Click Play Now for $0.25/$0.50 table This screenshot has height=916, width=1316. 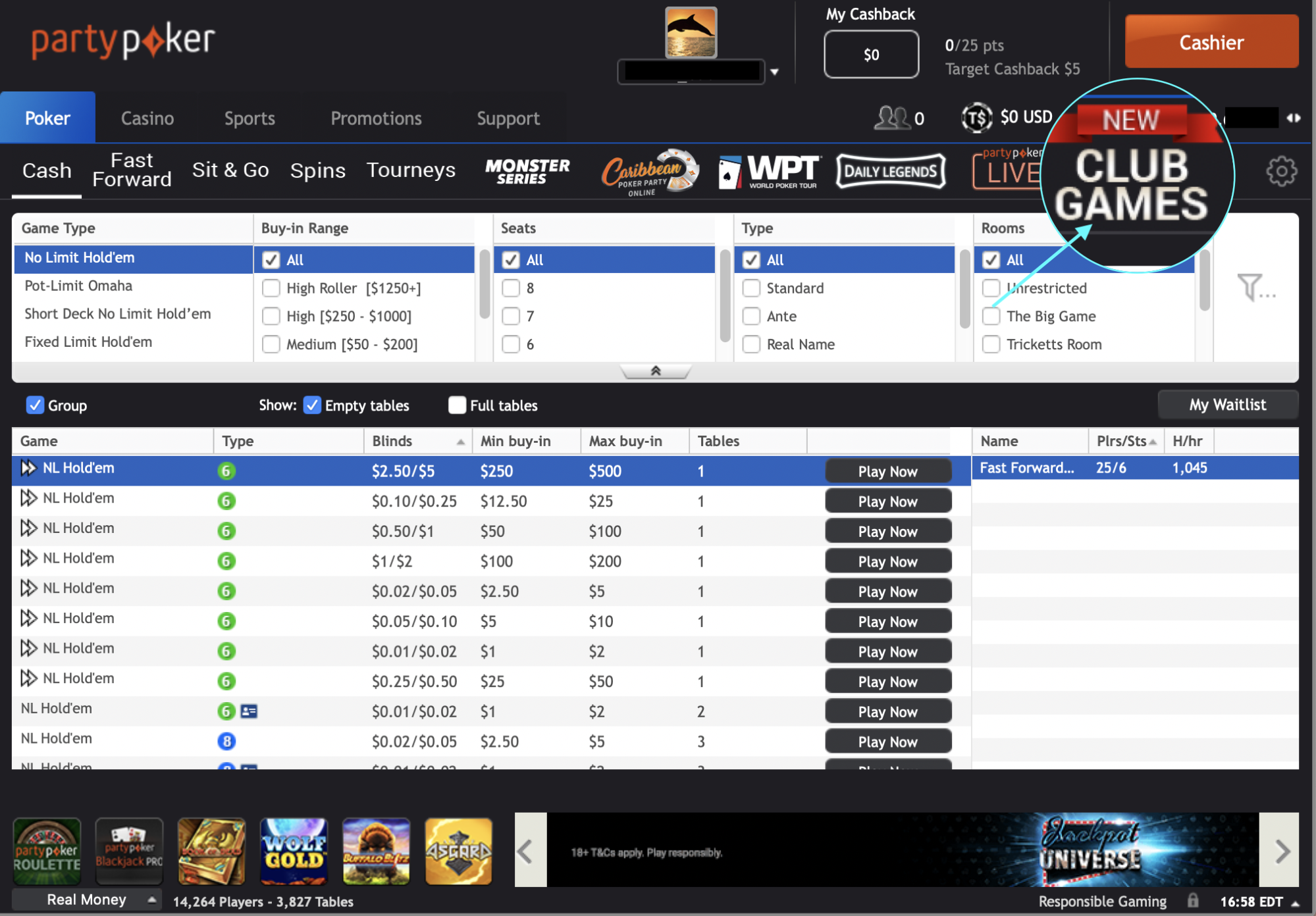pos(887,682)
